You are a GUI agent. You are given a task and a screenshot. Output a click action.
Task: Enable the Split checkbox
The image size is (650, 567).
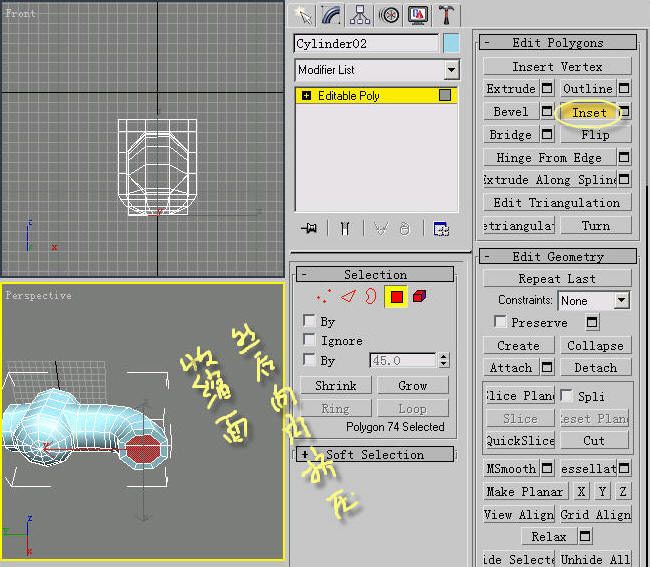click(566, 395)
